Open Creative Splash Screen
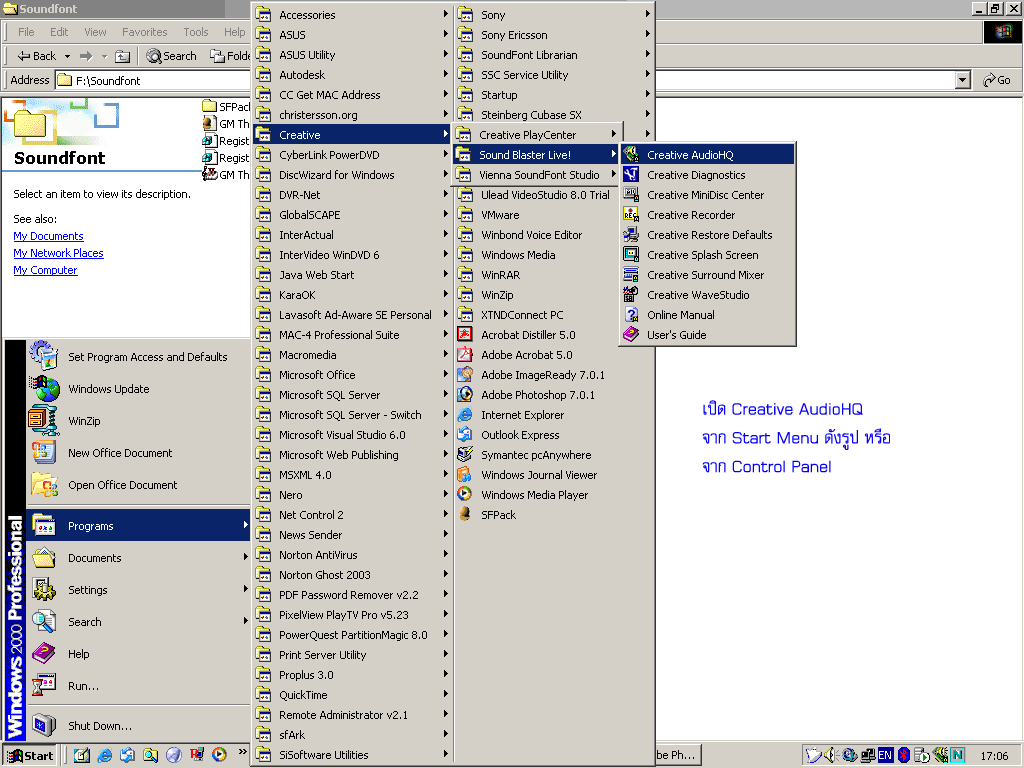This screenshot has width=1024, height=768. (x=707, y=255)
